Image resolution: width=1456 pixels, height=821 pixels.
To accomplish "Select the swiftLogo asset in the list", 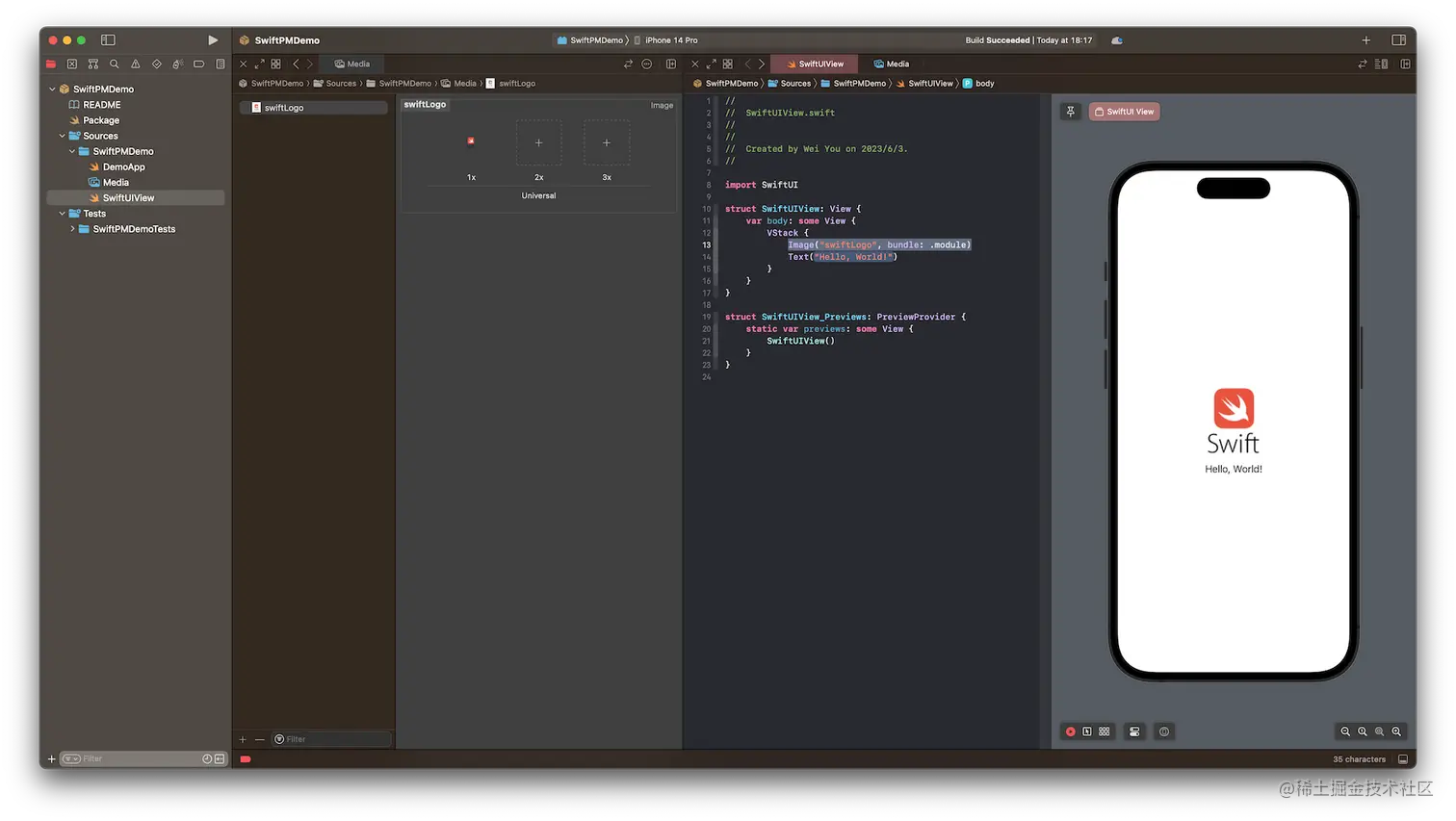I will tap(314, 108).
